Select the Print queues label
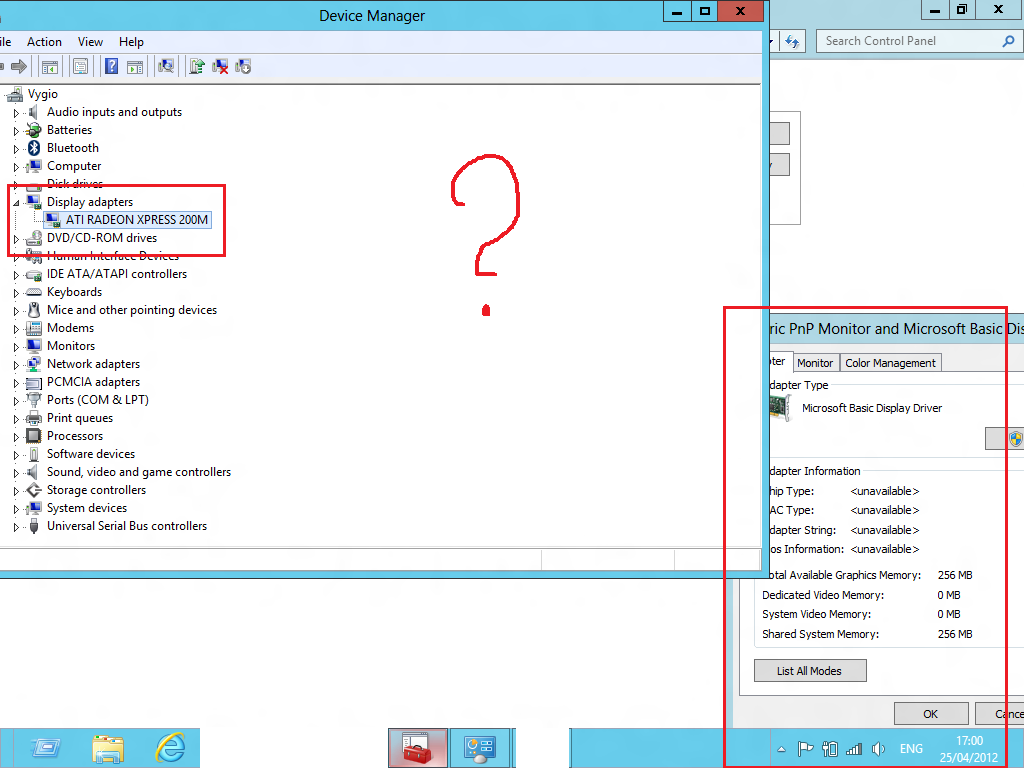This screenshot has width=1024, height=768. (80, 418)
